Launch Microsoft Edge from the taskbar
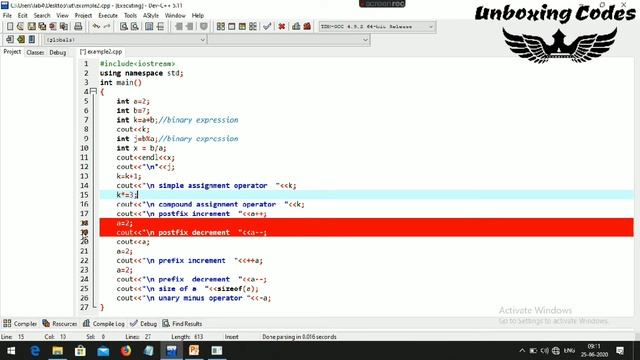Viewport: 640px width, 360px height. click(35, 351)
